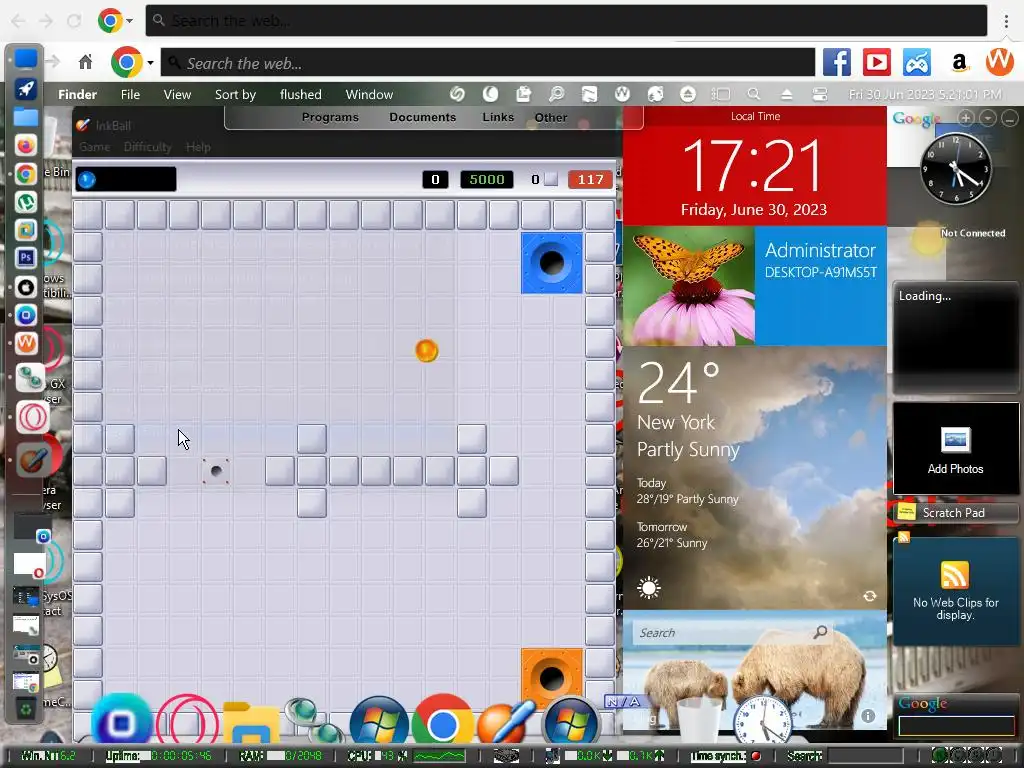Click the rocket launcher icon in the dock
This screenshot has width=1024, height=768.
25,89
